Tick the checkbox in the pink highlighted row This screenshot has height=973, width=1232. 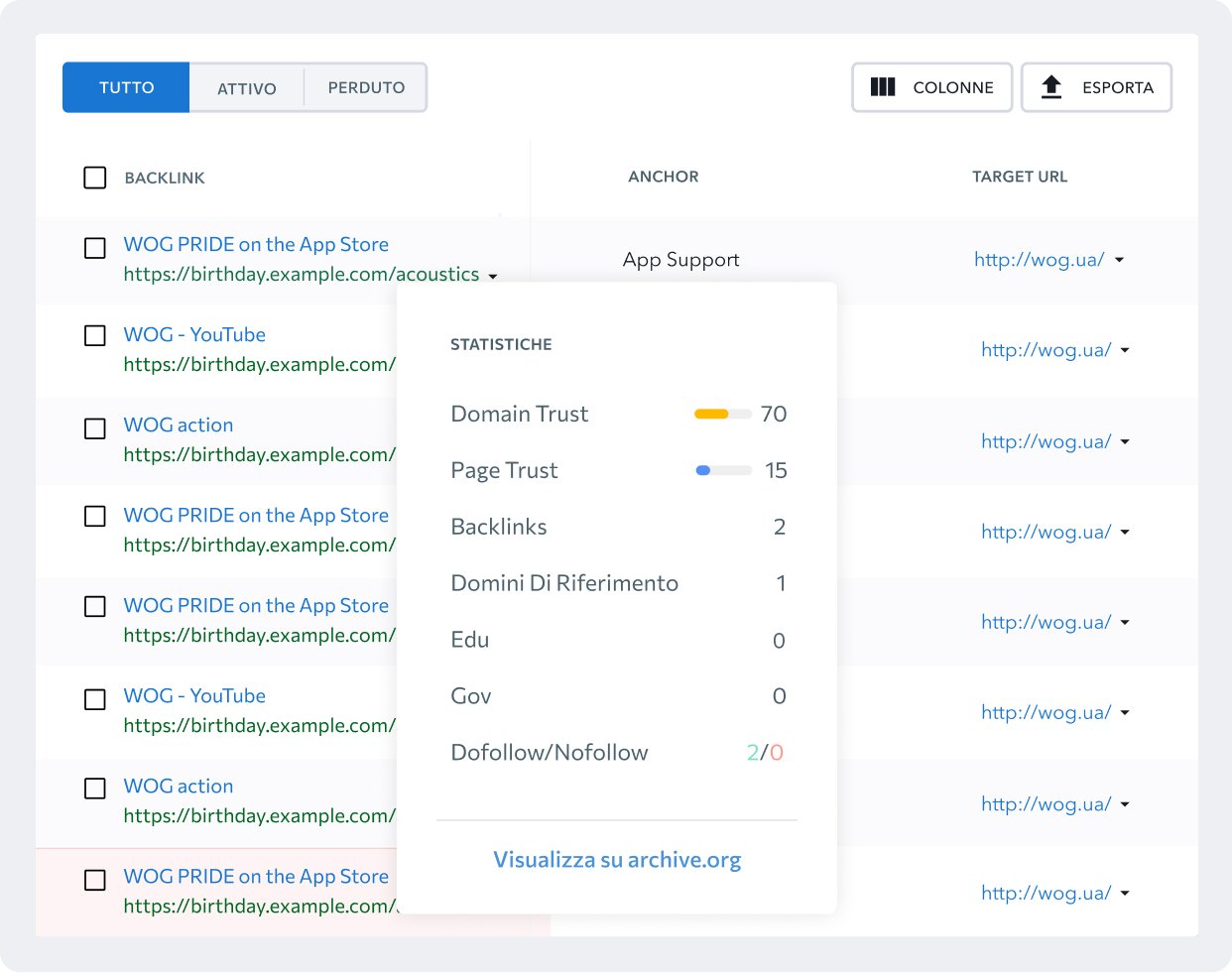tap(95, 880)
